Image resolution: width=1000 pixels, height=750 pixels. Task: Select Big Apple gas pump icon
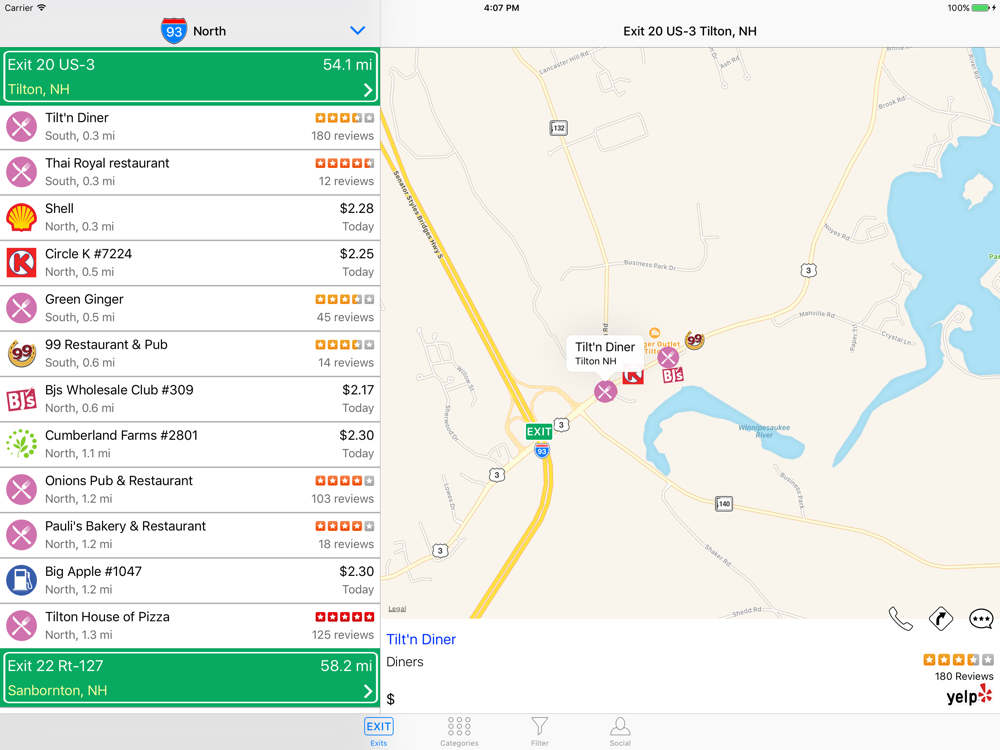[x=22, y=580]
